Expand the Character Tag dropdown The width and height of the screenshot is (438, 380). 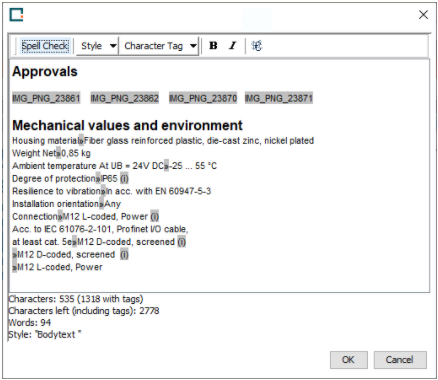click(159, 46)
